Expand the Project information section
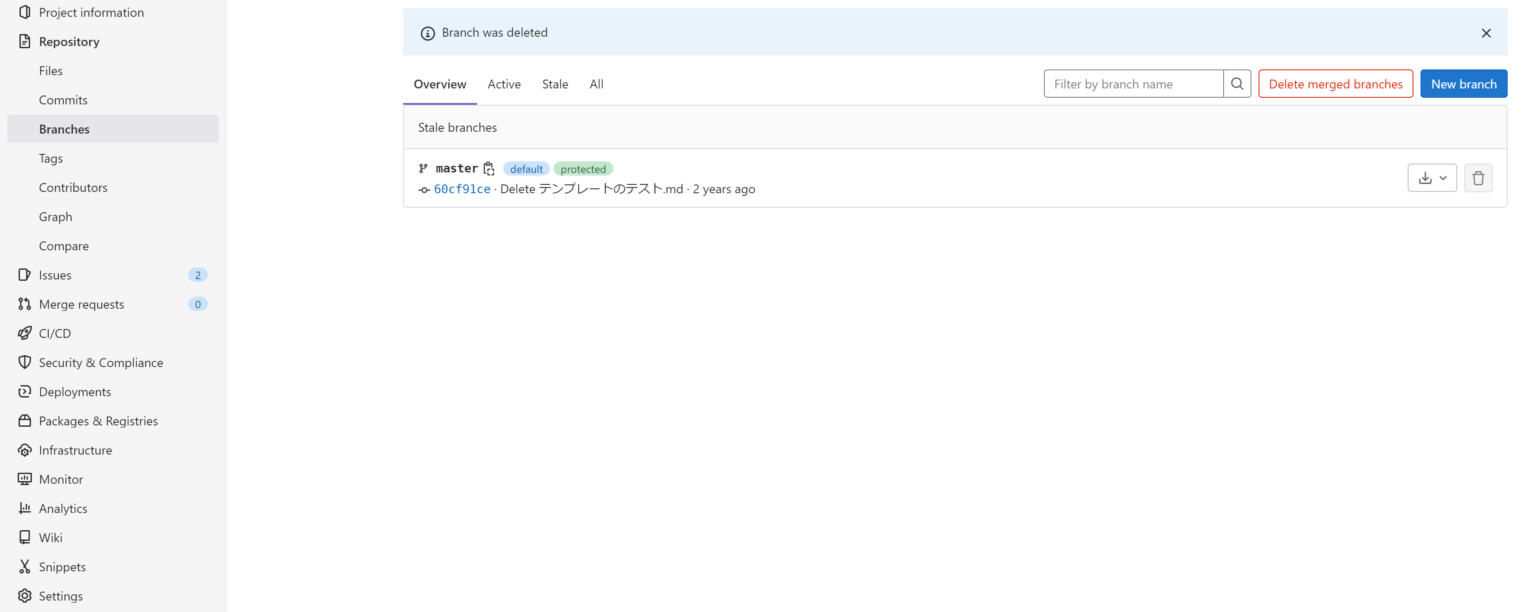Screen dimensions: 1536x612 (90, 12)
